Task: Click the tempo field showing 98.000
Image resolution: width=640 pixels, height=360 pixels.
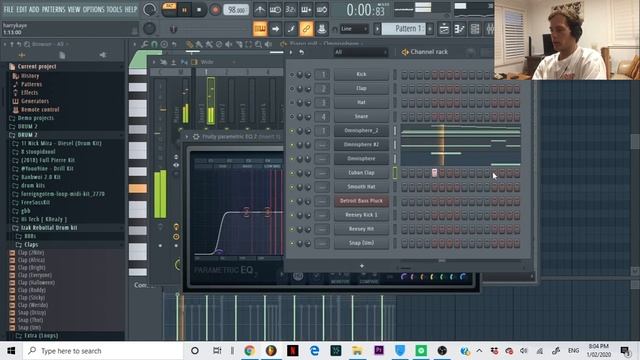Action: 236,10
